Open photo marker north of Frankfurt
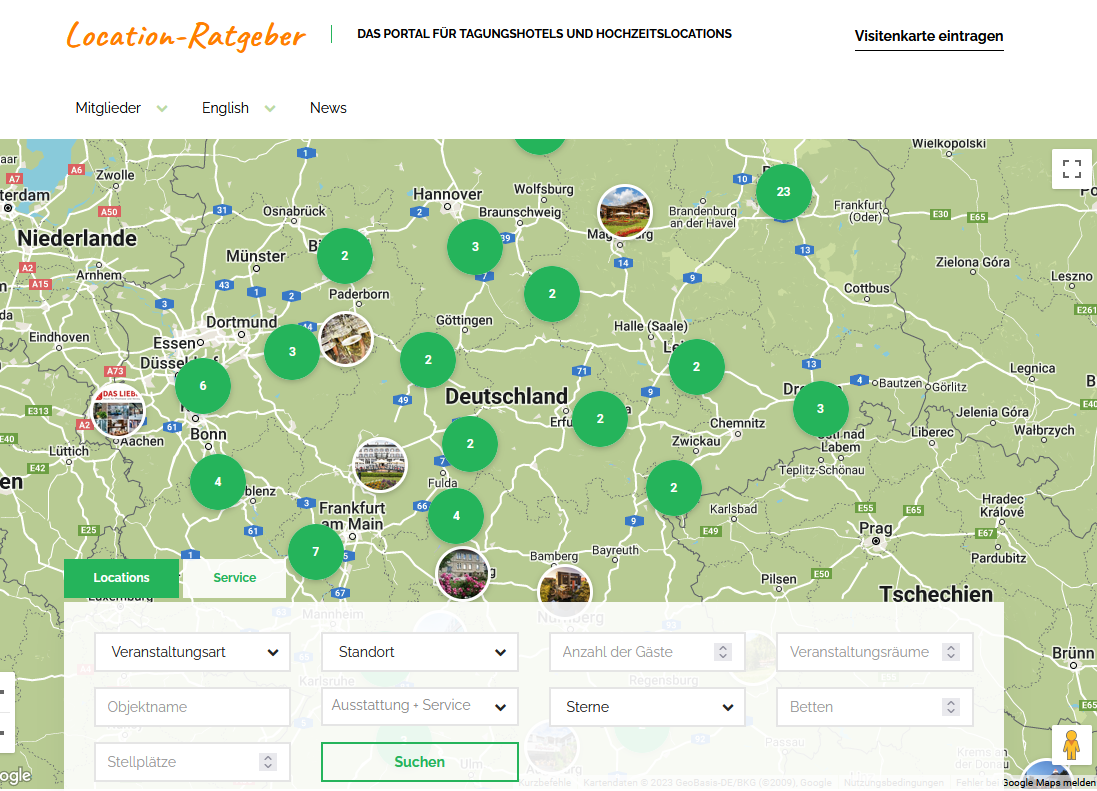The width and height of the screenshot is (1097, 791). click(x=380, y=465)
